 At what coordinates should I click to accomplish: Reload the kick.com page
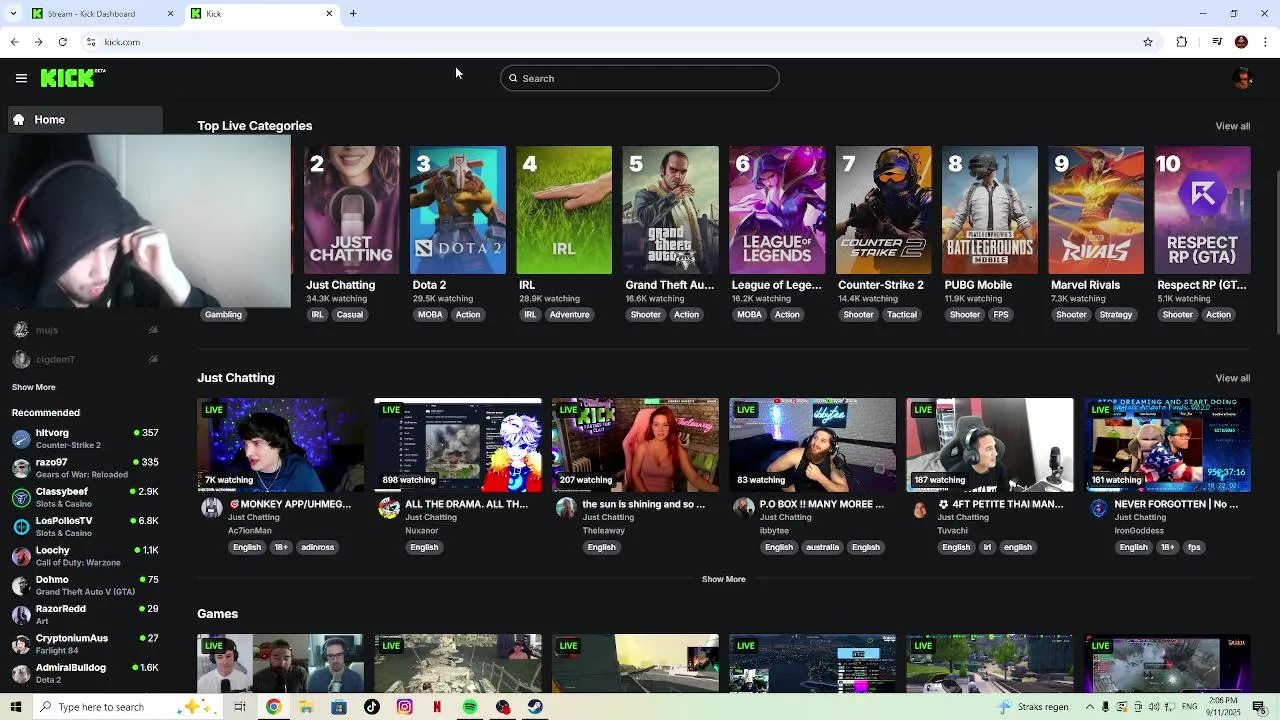(62, 42)
